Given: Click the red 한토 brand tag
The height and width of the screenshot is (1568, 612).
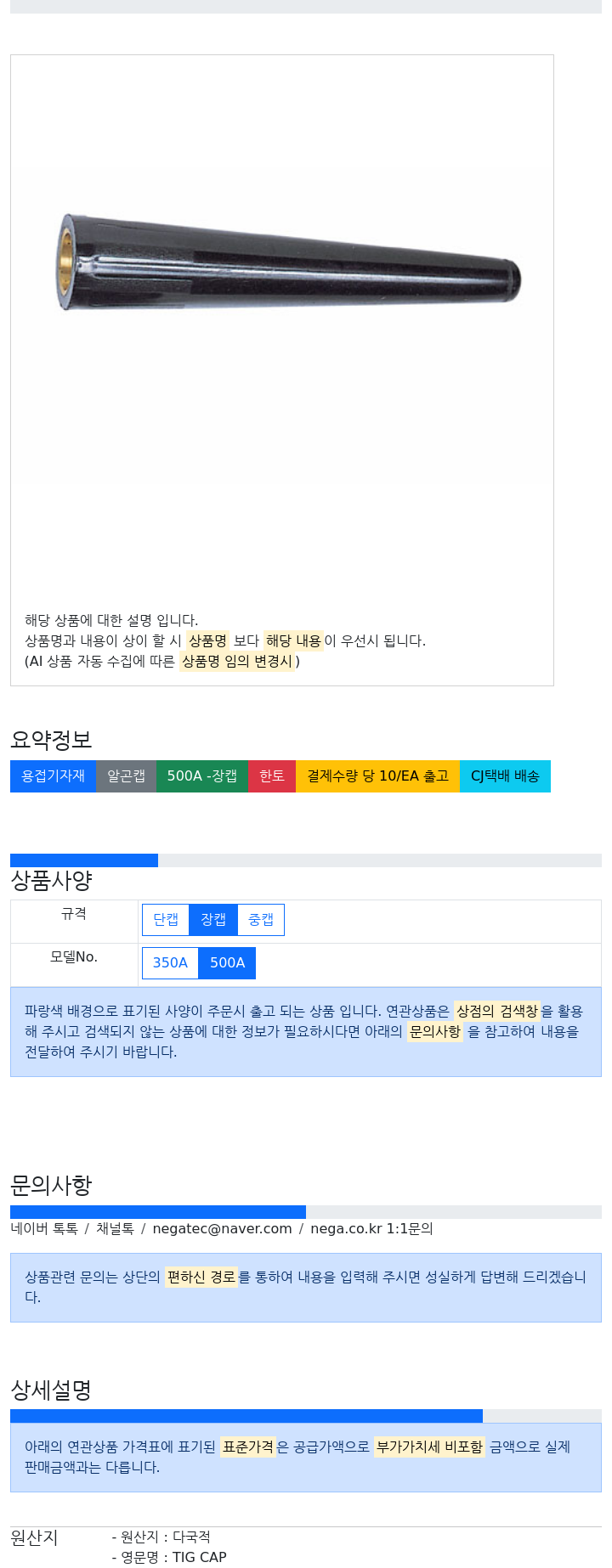Looking at the screenshot, I should (272, 776).
